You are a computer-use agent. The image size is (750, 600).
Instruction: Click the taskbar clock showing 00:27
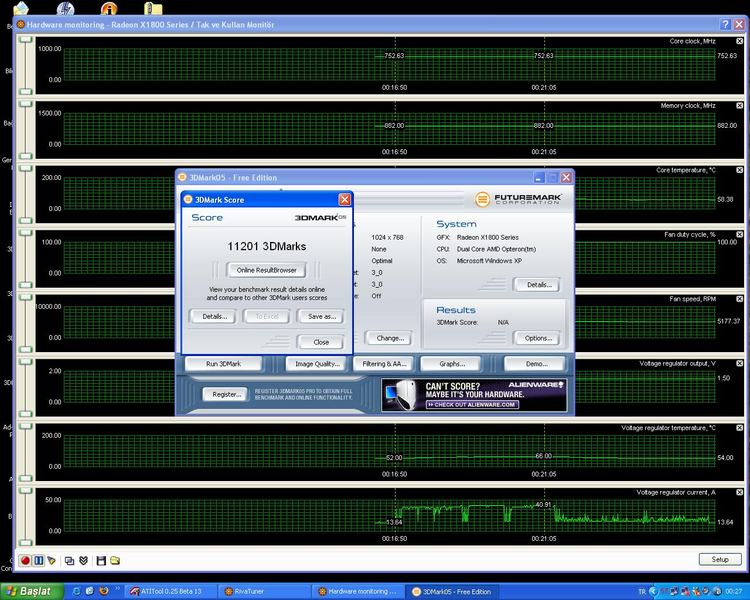click(x=734, y=592)
